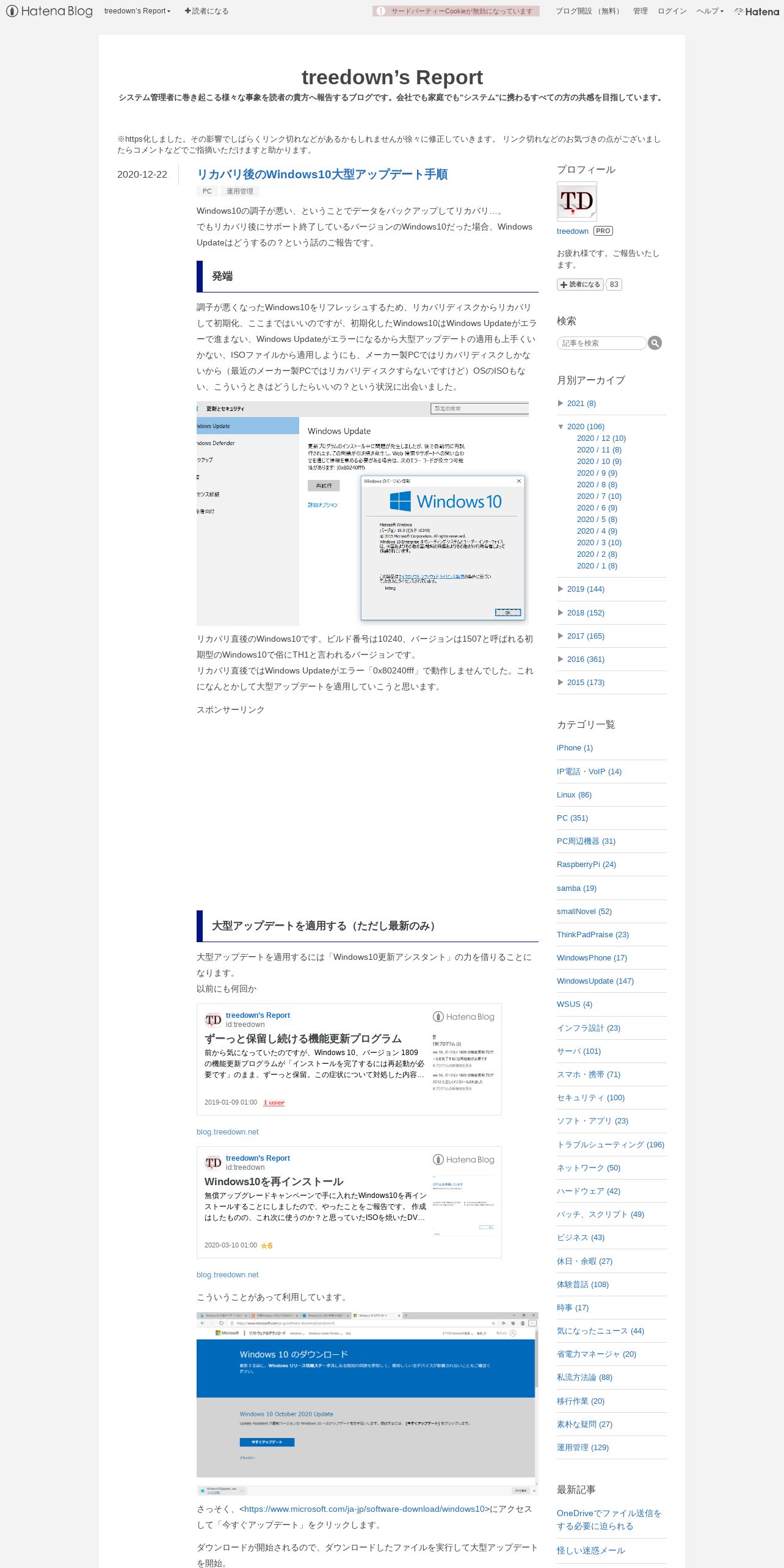
Task: Click the Windows 10 download page screenshot
Action: [368, 1403]
